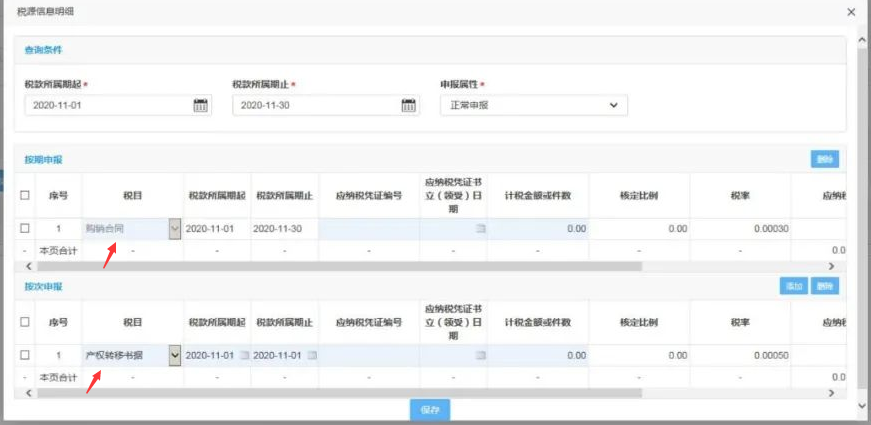Viewport: 871px width, 425px height.
Task: Click the 按次申报 section heading
Action: [43, 286]
